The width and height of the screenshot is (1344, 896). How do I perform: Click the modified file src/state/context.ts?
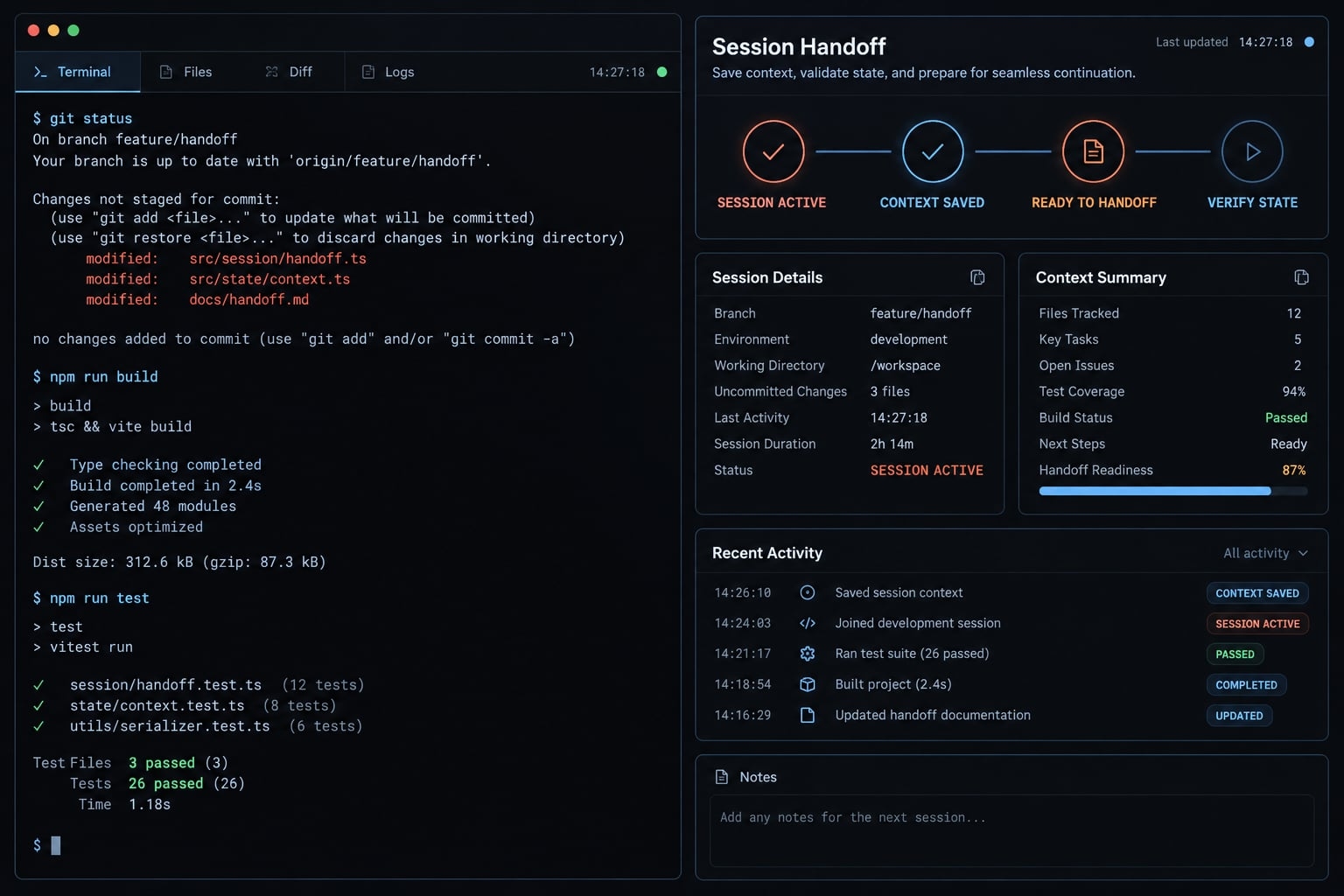click(269, 279)
